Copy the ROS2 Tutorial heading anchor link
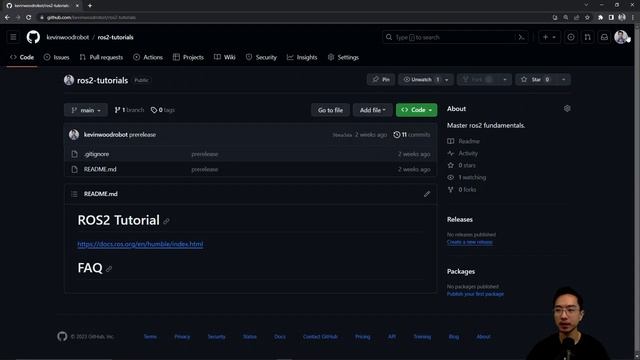 point(166,221)
